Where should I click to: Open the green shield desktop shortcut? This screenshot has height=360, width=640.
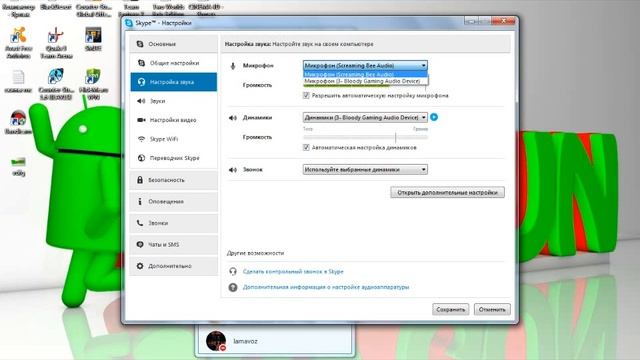(x=93, y=84)
